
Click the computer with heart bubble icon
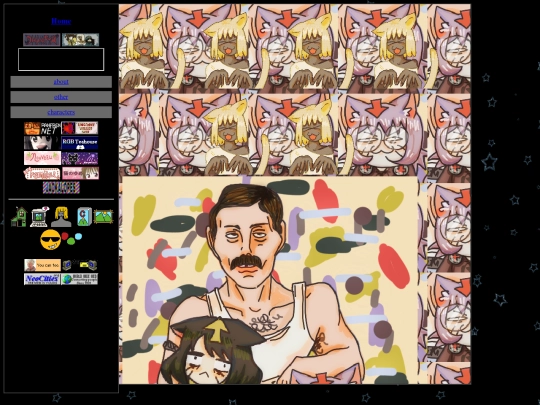point(39,217)
